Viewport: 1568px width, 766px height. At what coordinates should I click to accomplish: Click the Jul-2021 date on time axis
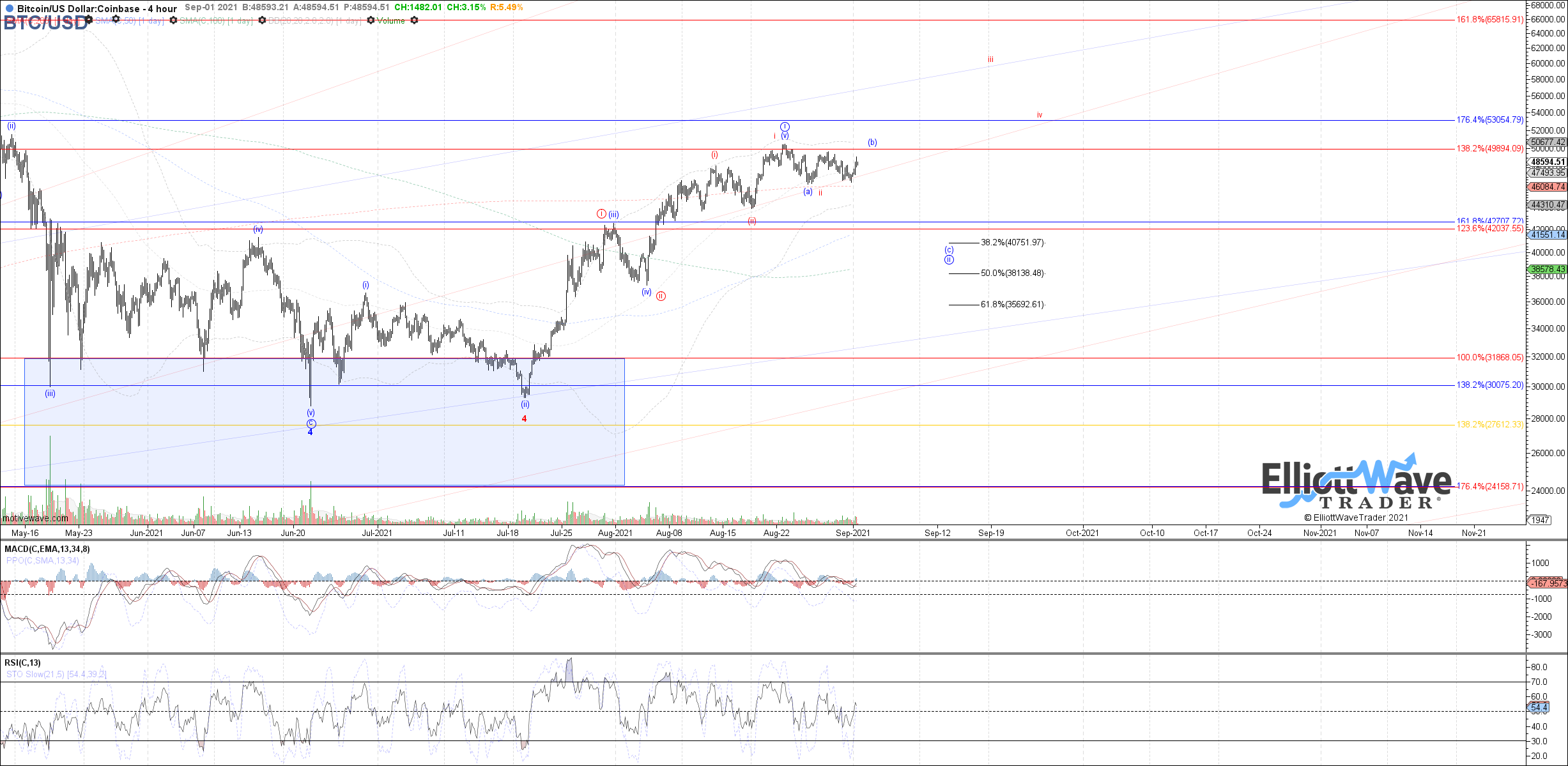pos(377,533)
